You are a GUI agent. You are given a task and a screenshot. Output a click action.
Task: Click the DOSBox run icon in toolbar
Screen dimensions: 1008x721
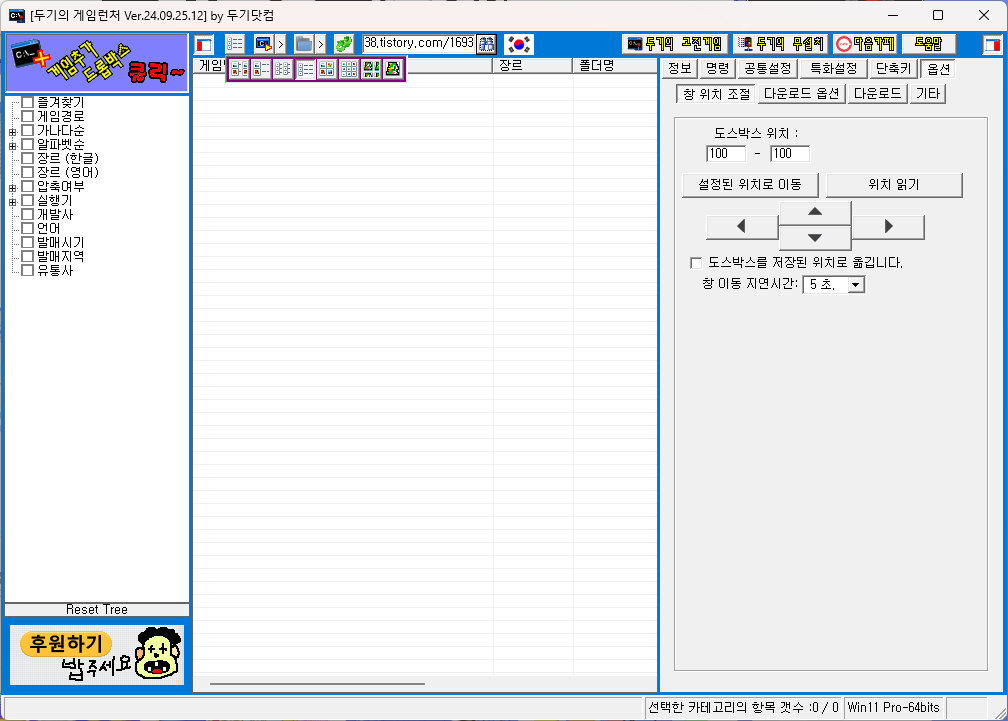point(263,44)
